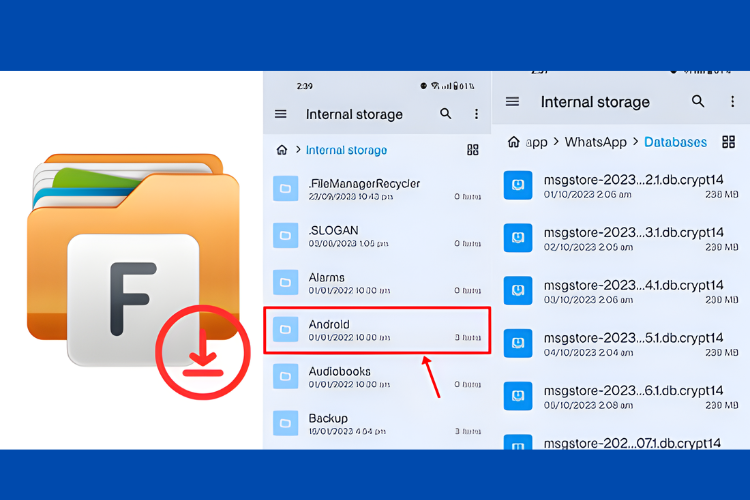The image size is (750, 500).
Task: Click the File Manager app logo
Action: pos(133,259)
